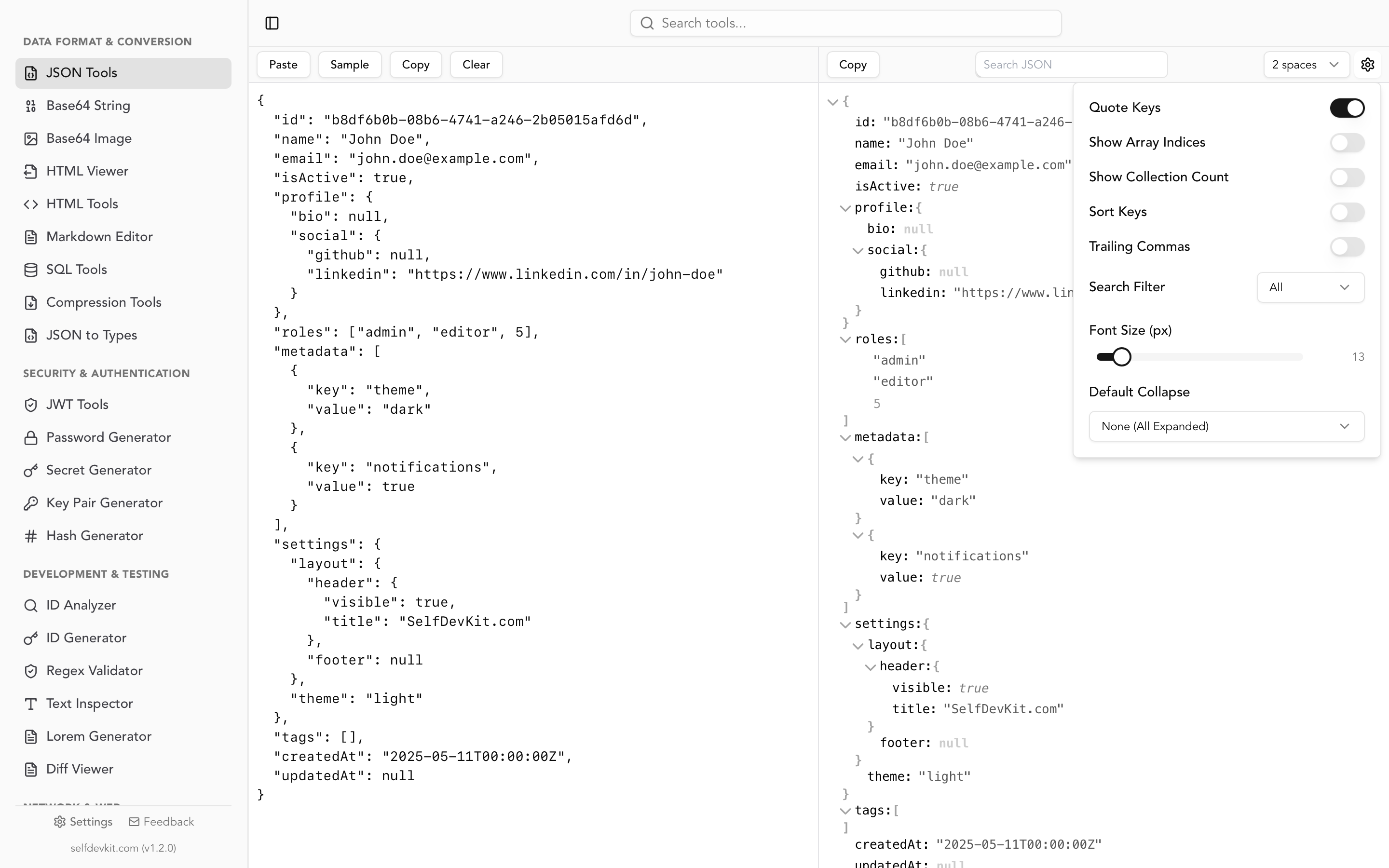Open SQL Tools
This screenshot has width=1389, height=868.
(123, 269)
